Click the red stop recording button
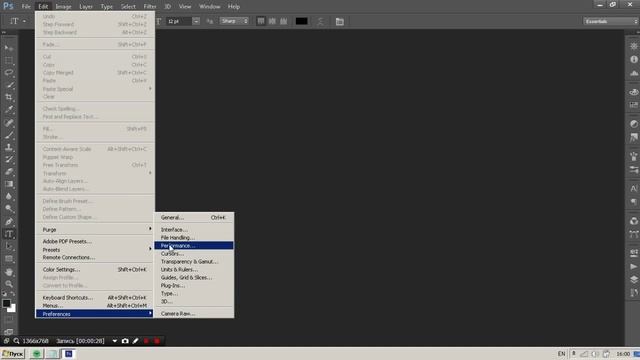The width and height of the screenshot is (640, 360). (157, 341)
